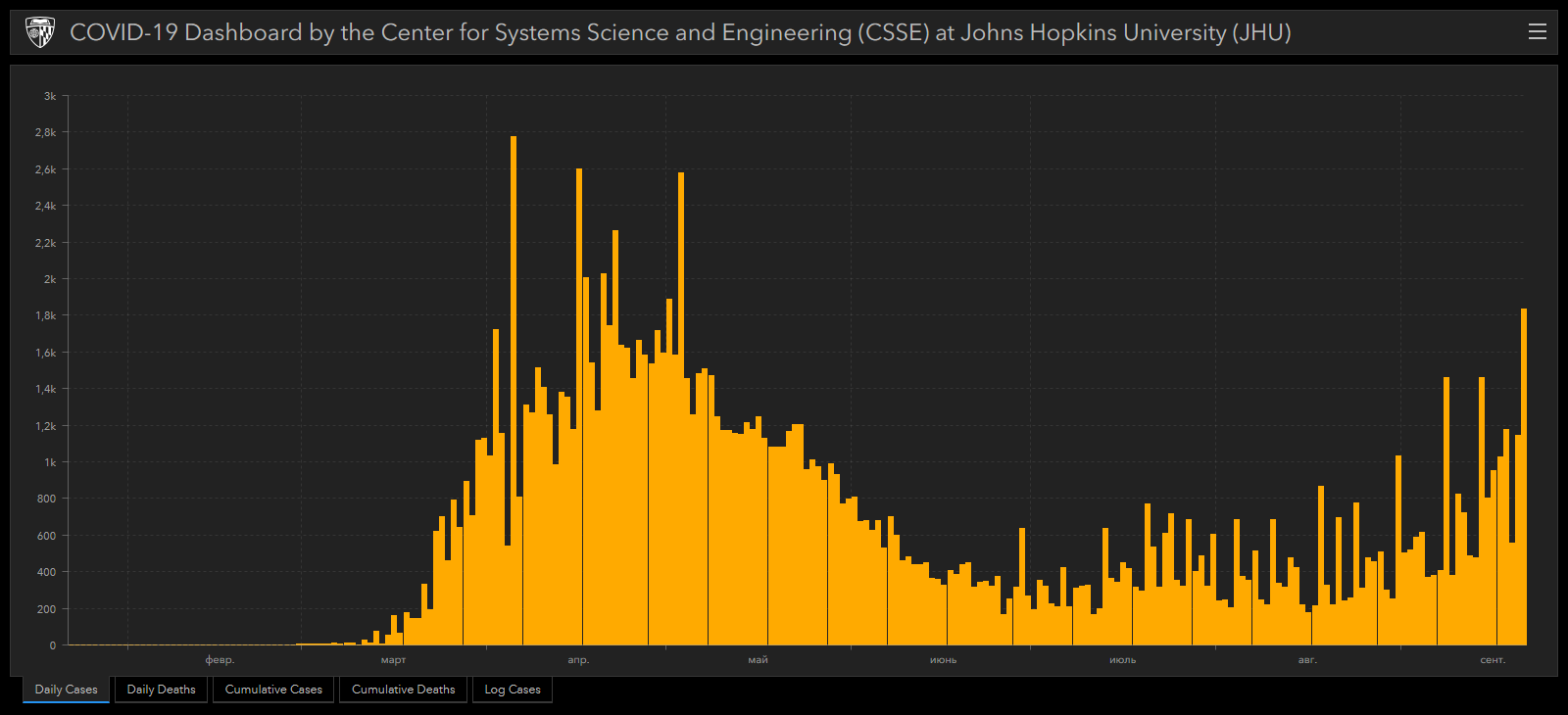This screenshot has width=1568, height=715.
Task: Click the Johns Hopkins shield logo
Action: 40,32
